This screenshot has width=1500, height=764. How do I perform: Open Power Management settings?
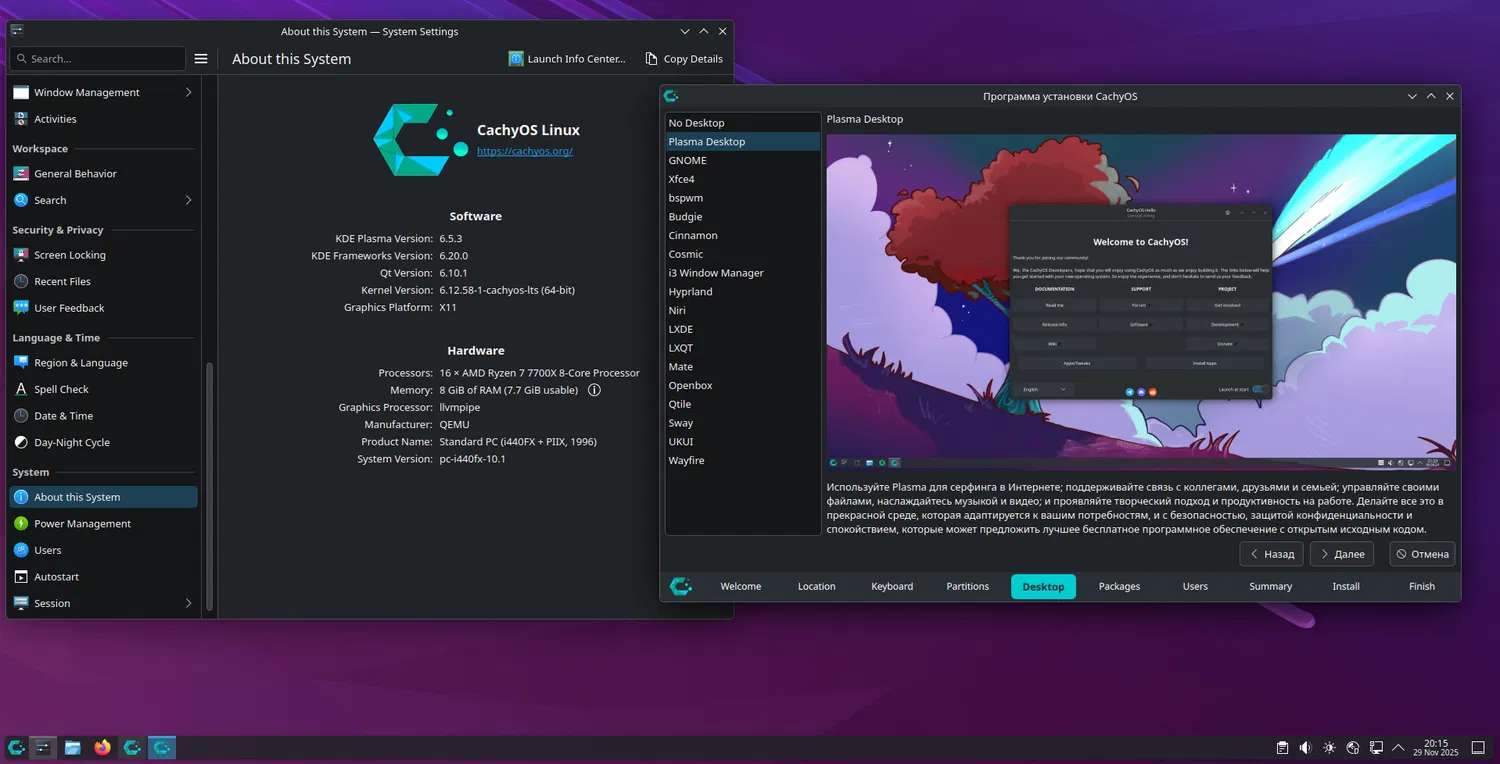click(103, 523)
